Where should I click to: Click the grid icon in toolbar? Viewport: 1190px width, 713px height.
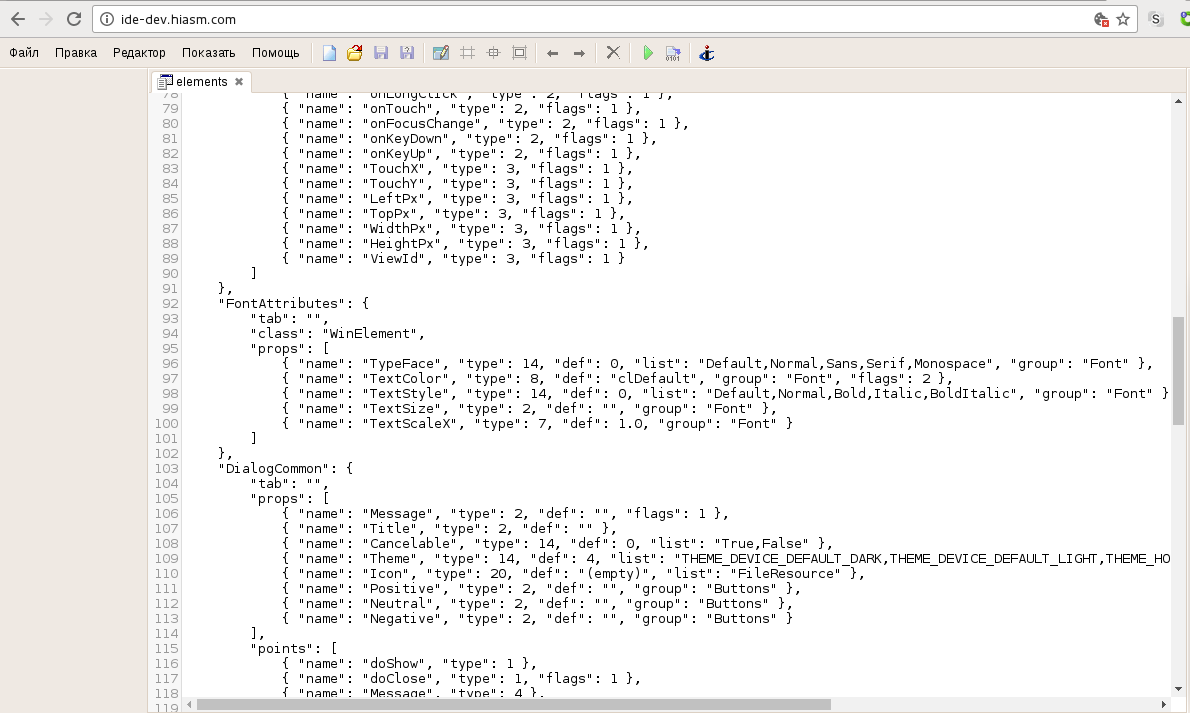click(x=467, y=53)
